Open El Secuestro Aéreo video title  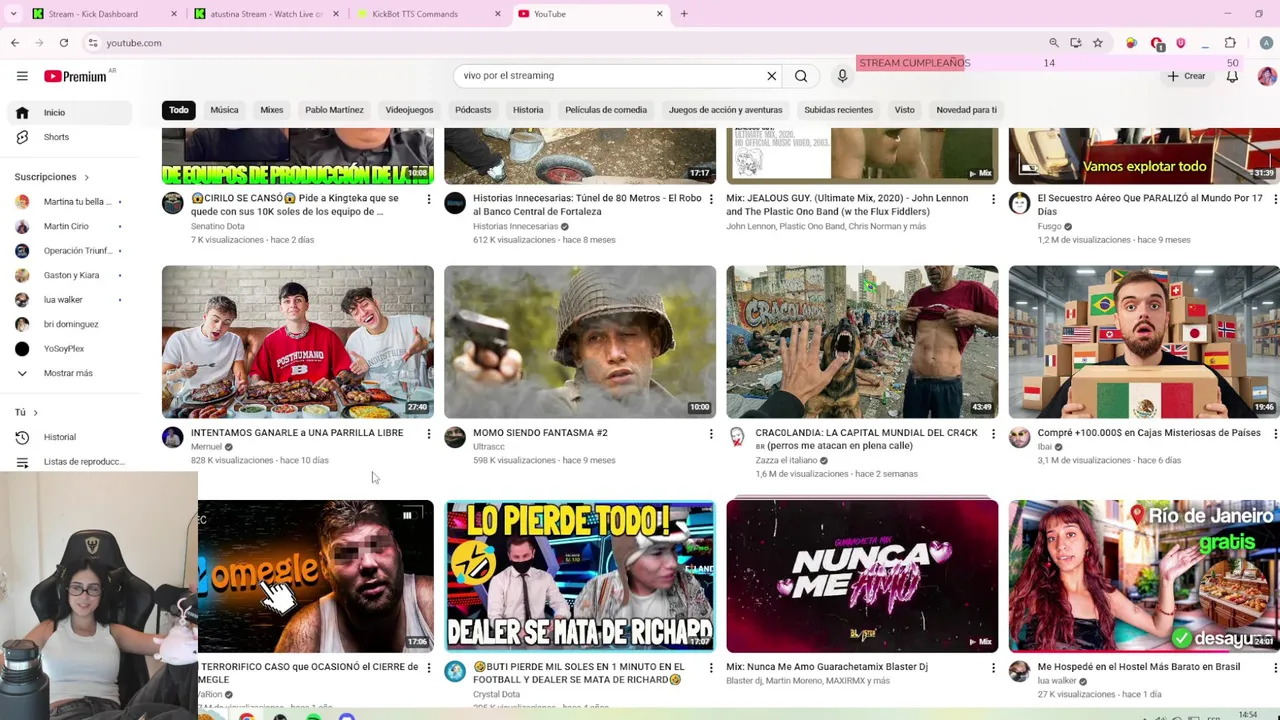[1150, 204]
